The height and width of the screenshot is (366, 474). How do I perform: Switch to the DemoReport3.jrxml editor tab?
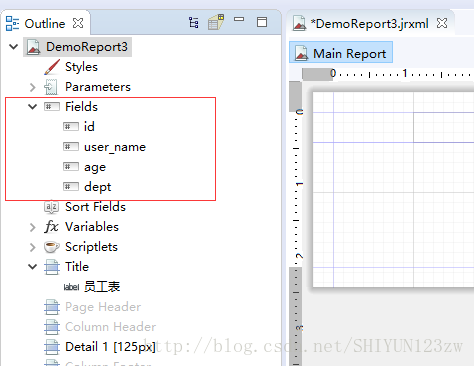pyautogui.click(x=369, y=24)
